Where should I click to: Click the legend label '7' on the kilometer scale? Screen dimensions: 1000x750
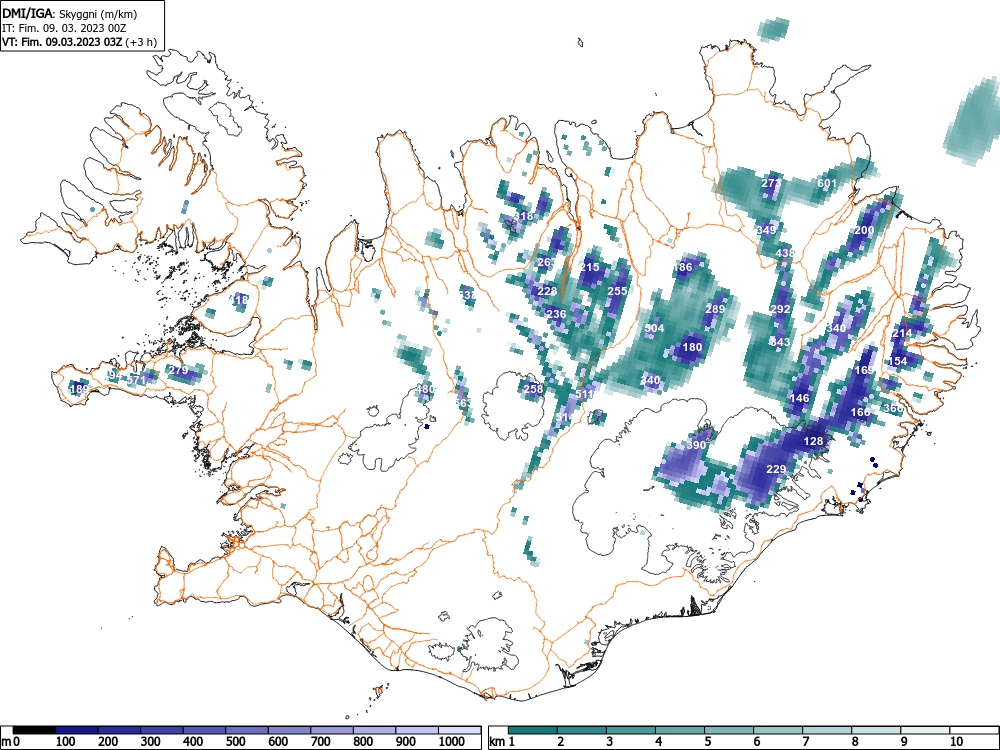(805, 742)
